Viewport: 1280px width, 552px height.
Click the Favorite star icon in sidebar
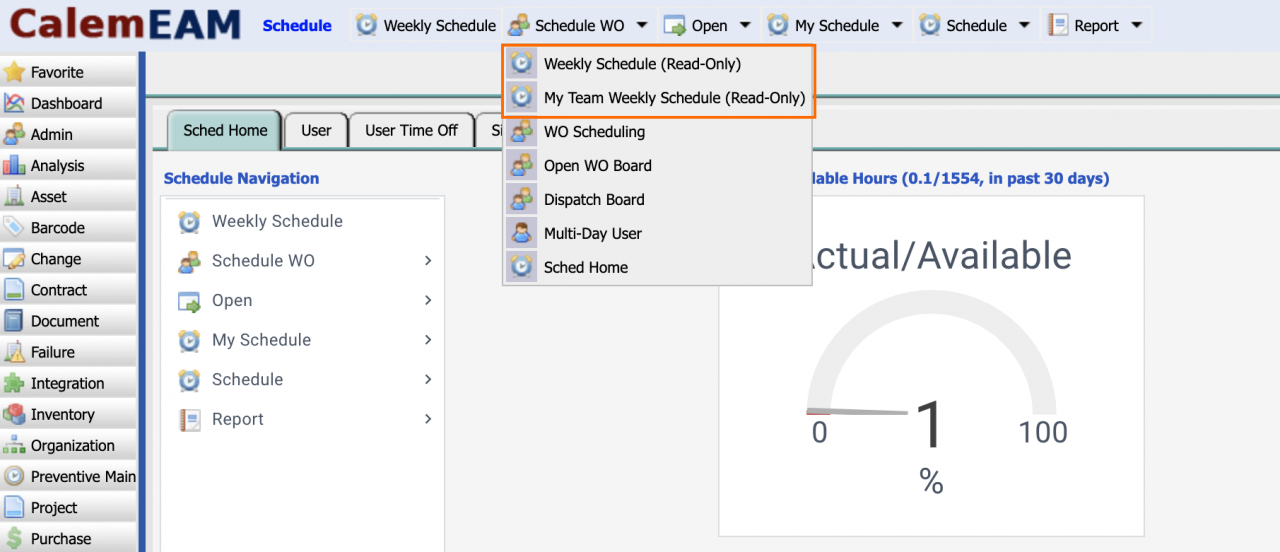[x=14, y=72]
